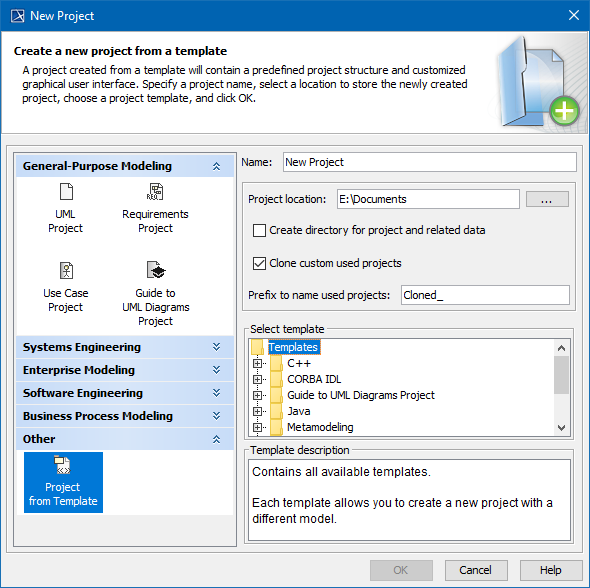The height and width of the screenshot is (588, 590).
Task: Select the Templates root tree item
Action: [293, 347]
